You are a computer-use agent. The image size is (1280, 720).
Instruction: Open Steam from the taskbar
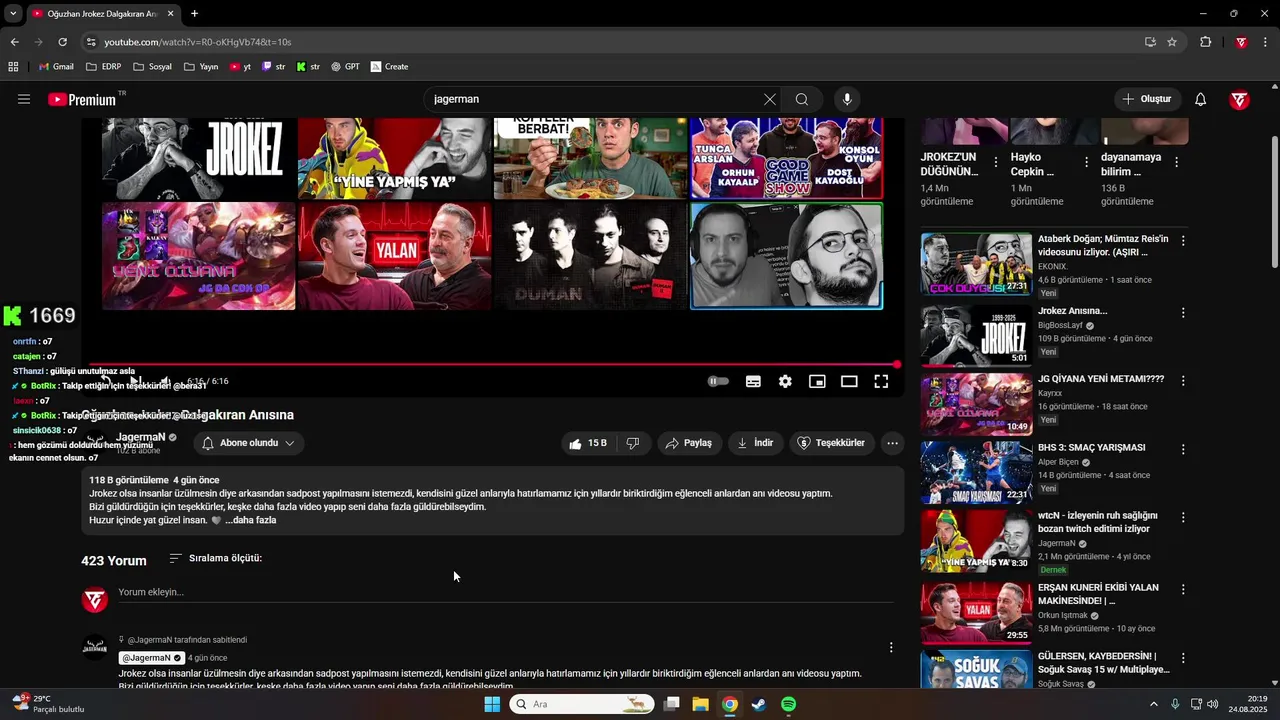759,704
